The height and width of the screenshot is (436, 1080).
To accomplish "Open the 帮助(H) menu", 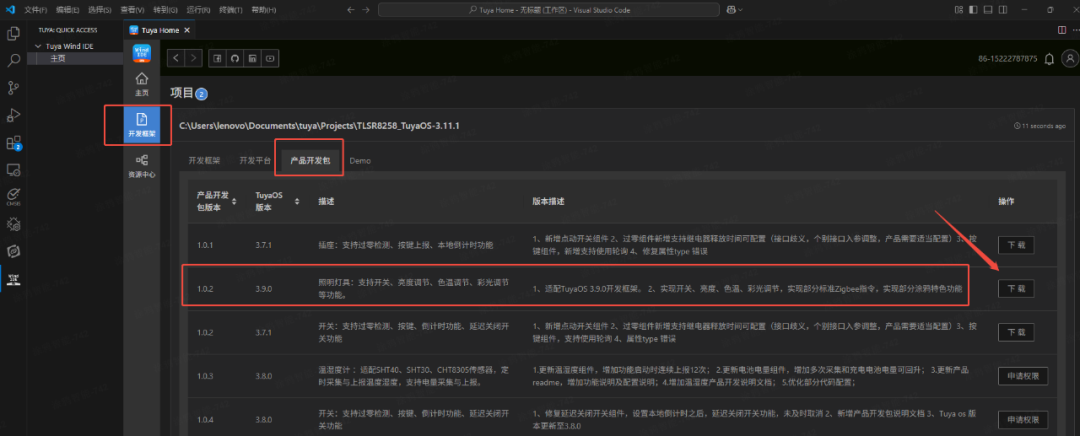I will point(263,10).
